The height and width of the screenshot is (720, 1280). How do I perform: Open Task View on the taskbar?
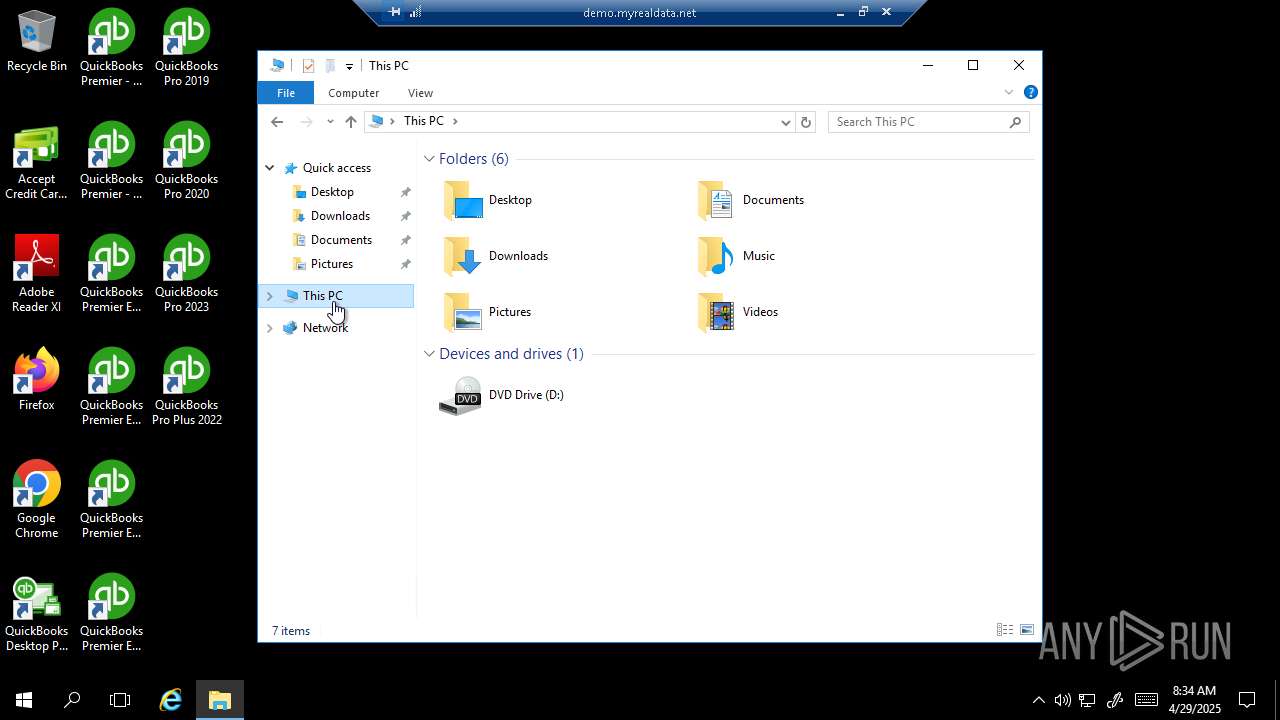coord(120,700)
